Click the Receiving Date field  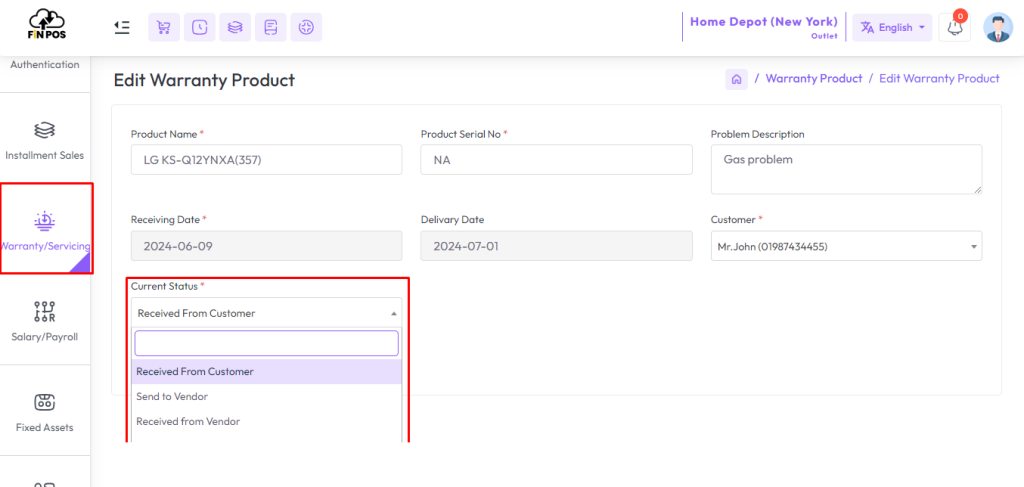click(x=266, y=246)
